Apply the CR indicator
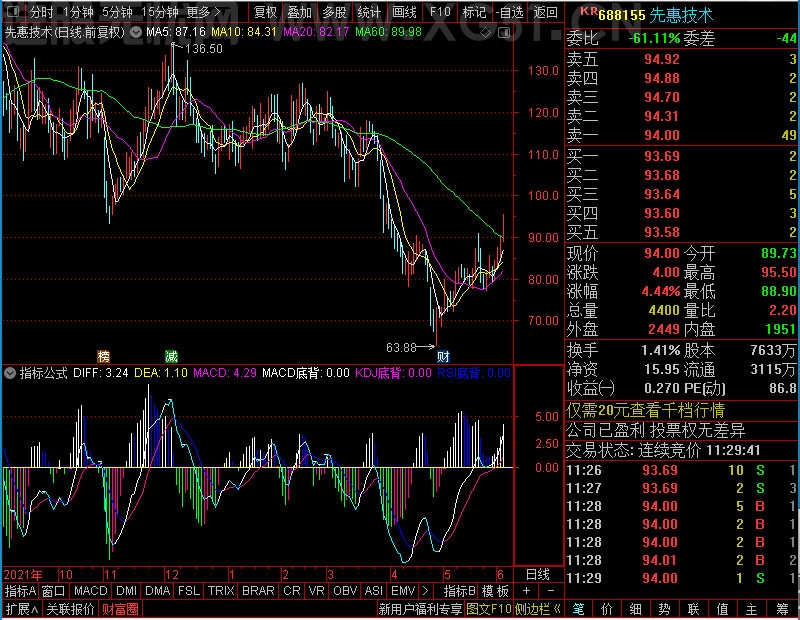The image size is (800, 620). point(292,590)
